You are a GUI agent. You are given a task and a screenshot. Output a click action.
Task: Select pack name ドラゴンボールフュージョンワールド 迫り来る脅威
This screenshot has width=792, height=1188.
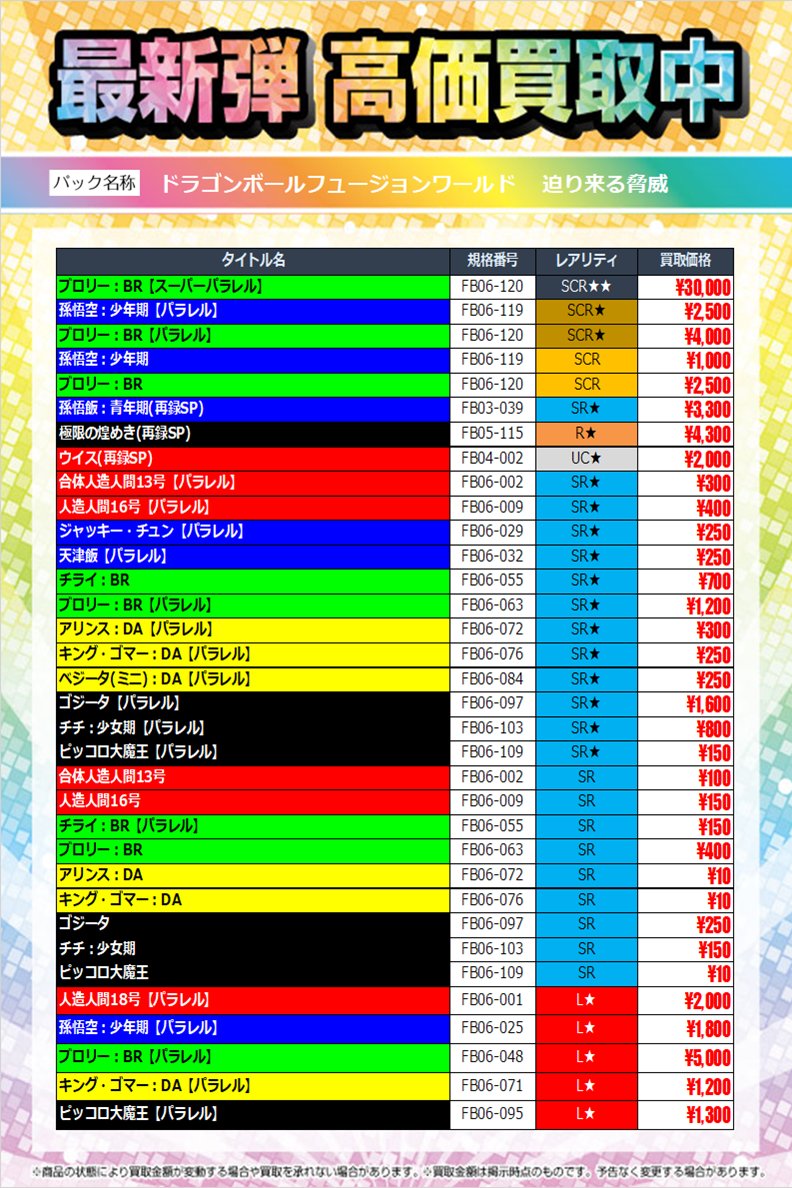414,183
